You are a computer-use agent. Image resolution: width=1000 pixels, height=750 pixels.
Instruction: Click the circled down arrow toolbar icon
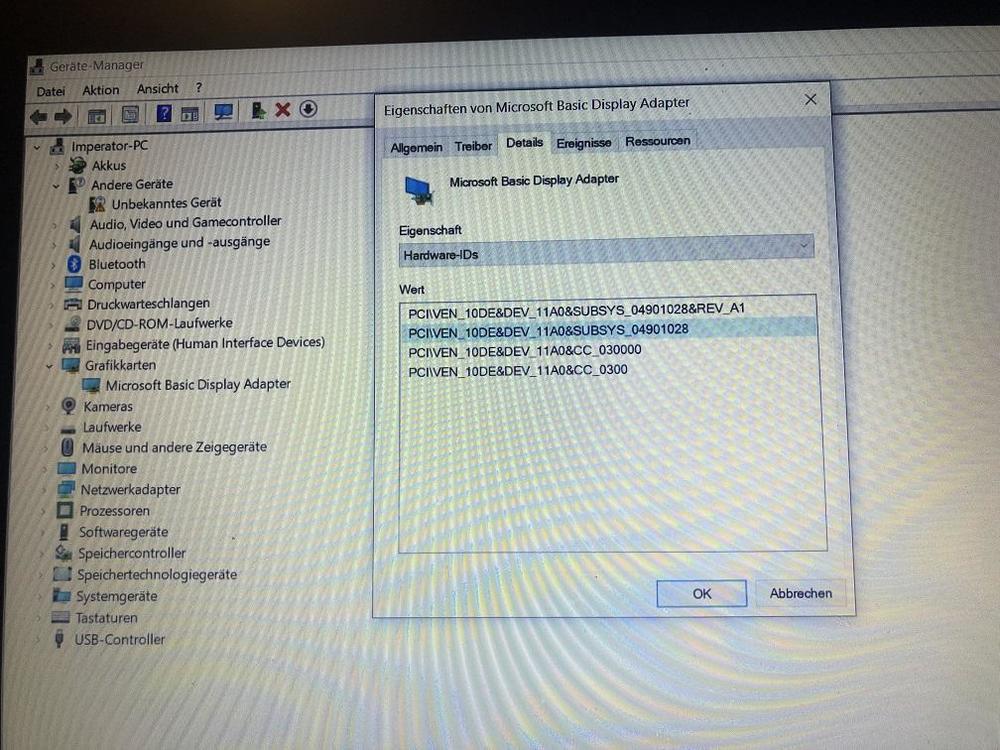pyautogui.click(x=308, y=109)
